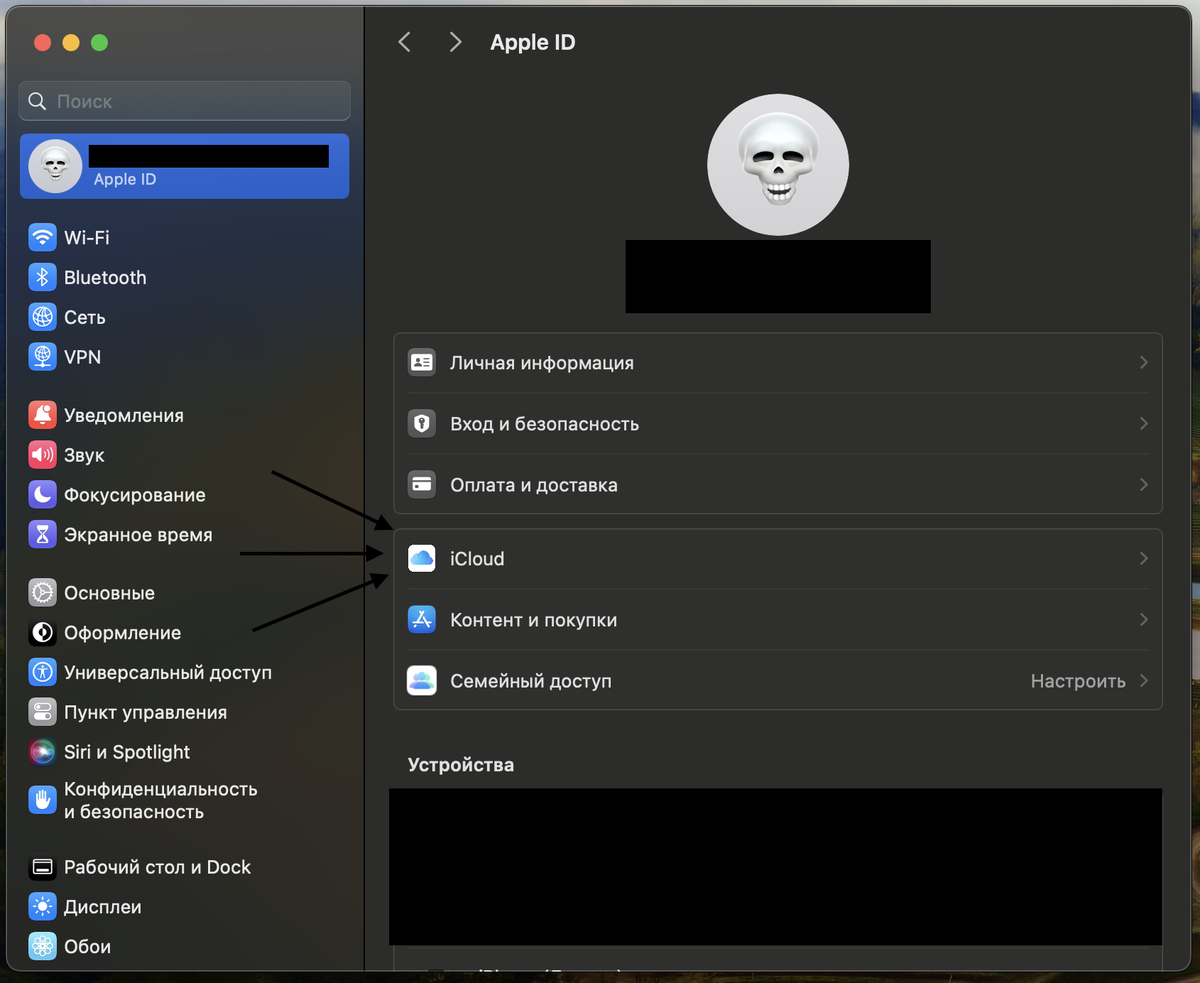The height and width of the screenshot is (983, 1200).
Task: Expand the Личная информация row chevron
Action: click(x=1146, y=363)
